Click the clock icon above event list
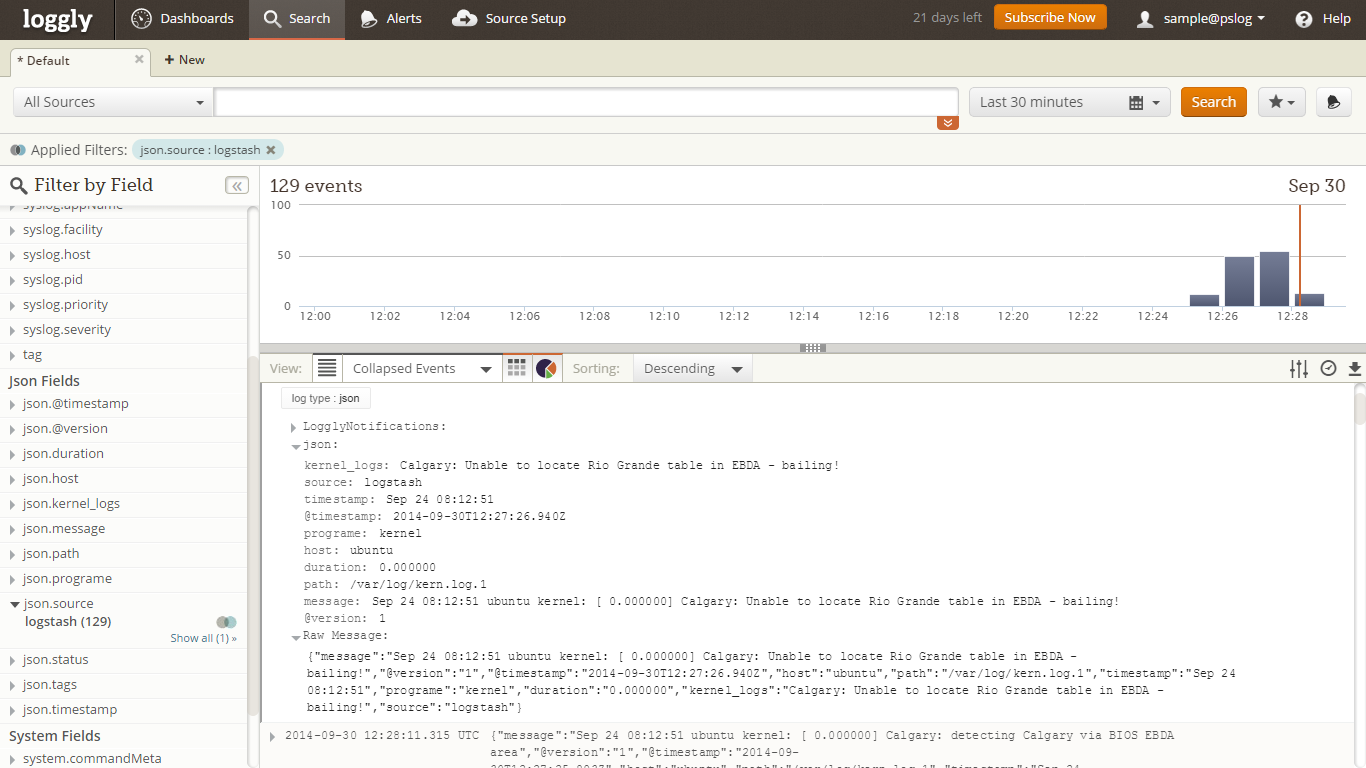Image resolution: width=1366 pixels, height=768 pixels. coord(1328,368)
